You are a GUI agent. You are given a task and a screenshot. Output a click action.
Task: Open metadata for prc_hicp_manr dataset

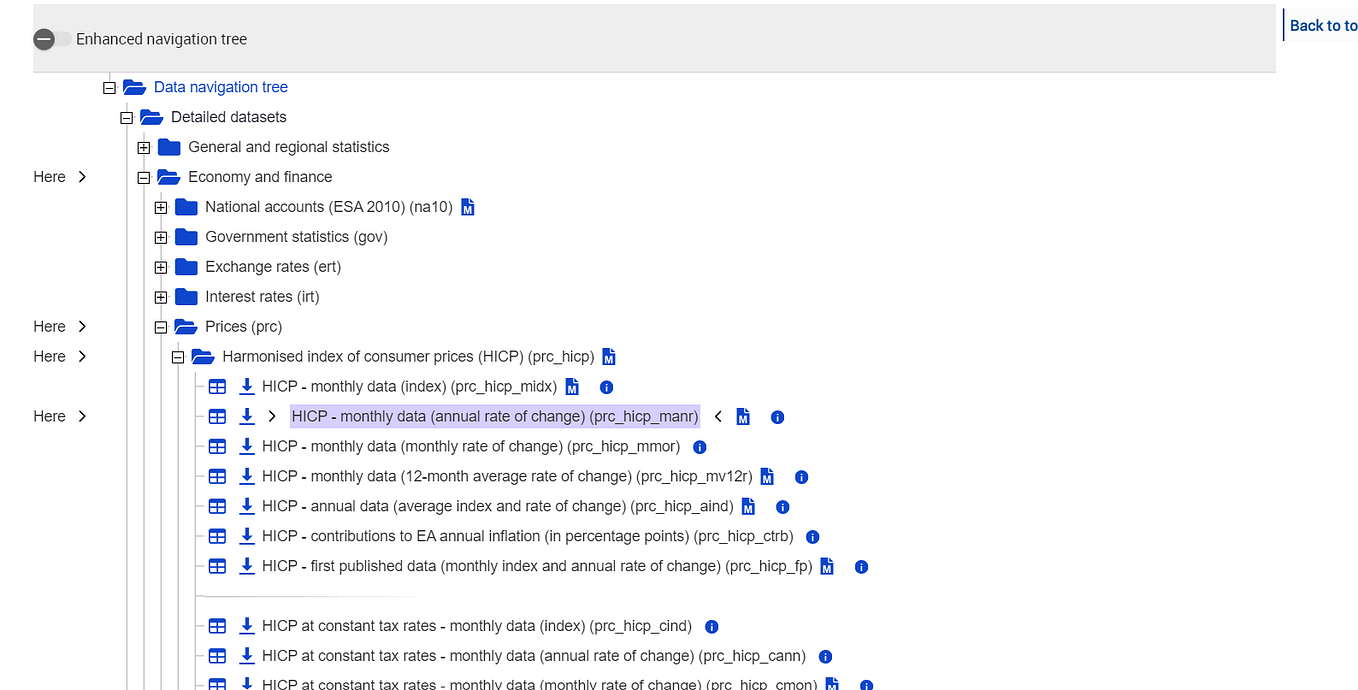click(x=743, y=417)
